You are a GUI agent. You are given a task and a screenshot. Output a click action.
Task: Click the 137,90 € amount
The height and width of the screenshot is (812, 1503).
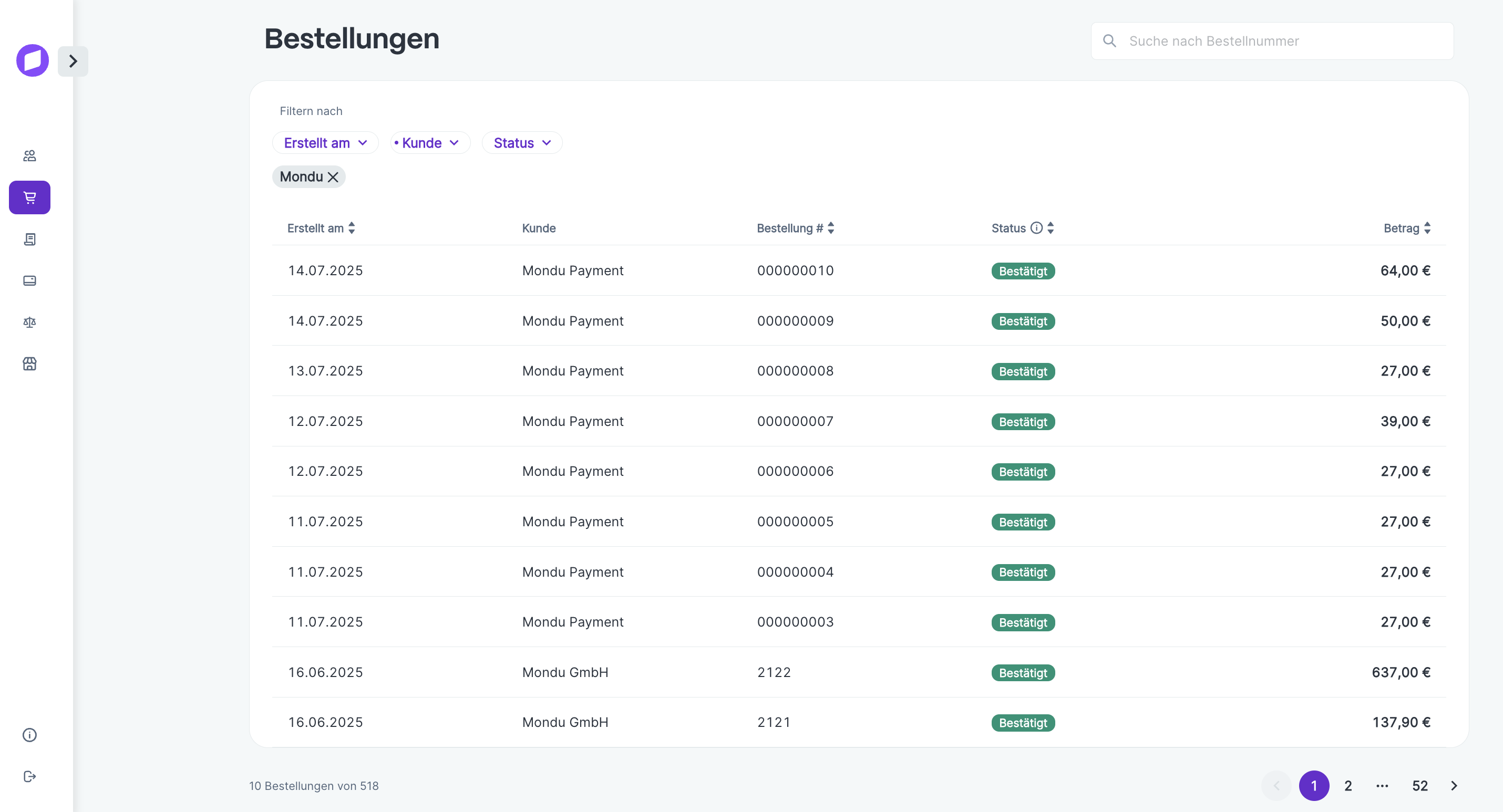pyautogui.click(x=1401, y=722)
